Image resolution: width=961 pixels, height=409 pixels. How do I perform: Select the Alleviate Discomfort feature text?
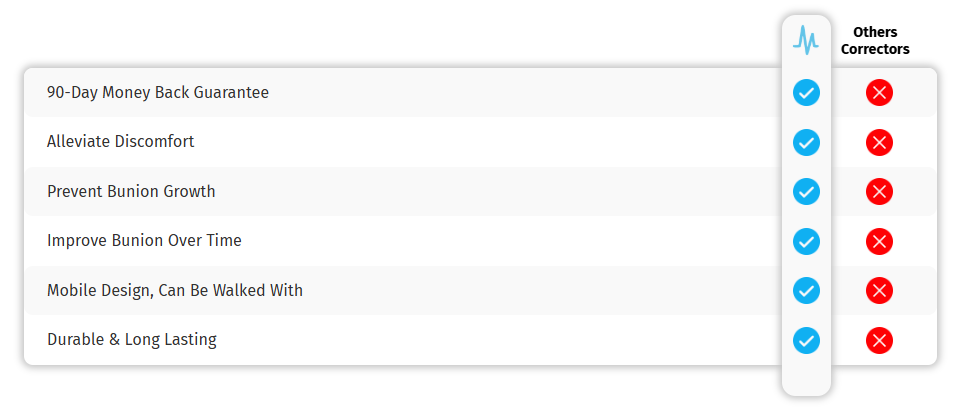click(121, 142)
